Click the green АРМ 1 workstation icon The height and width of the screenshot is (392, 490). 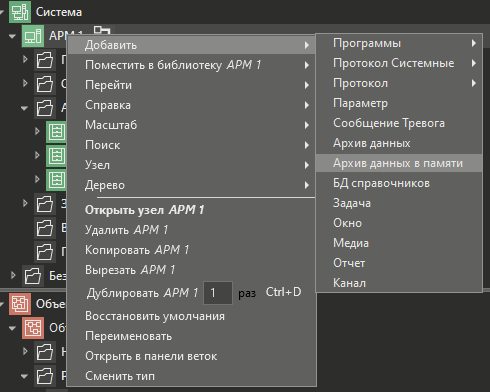point(33,36)
